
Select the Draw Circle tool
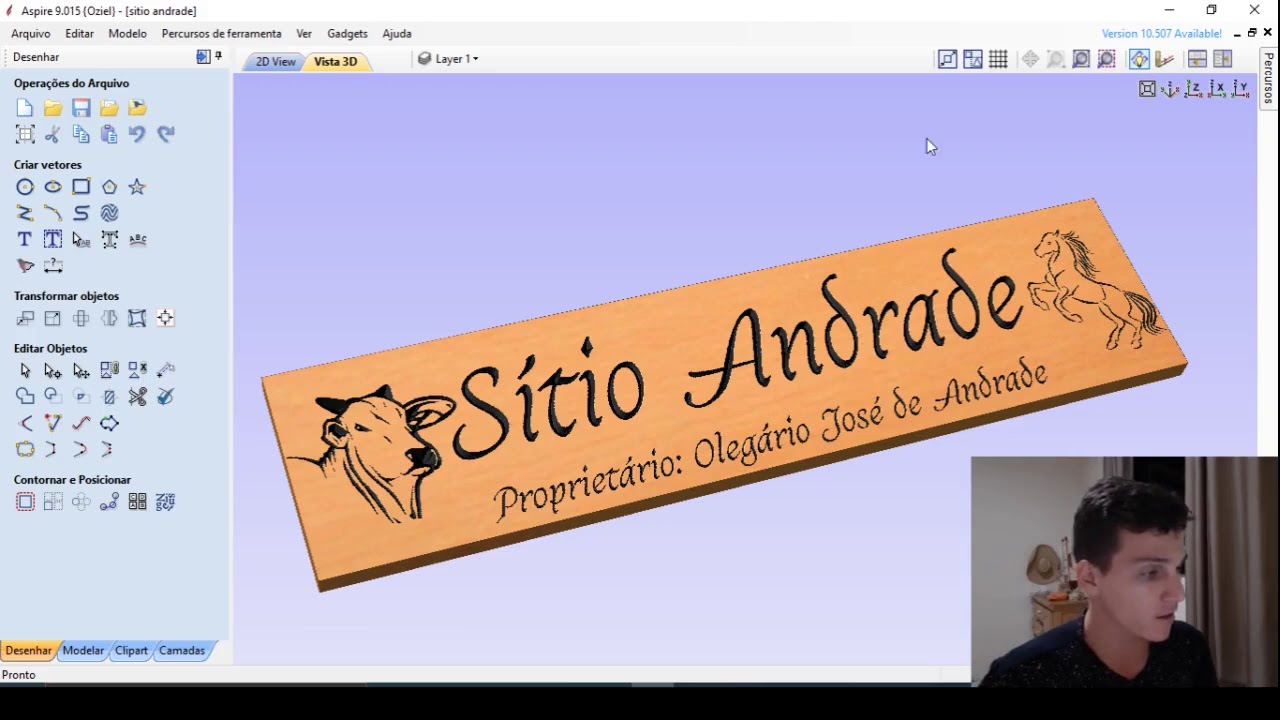[x=25, y=187]
